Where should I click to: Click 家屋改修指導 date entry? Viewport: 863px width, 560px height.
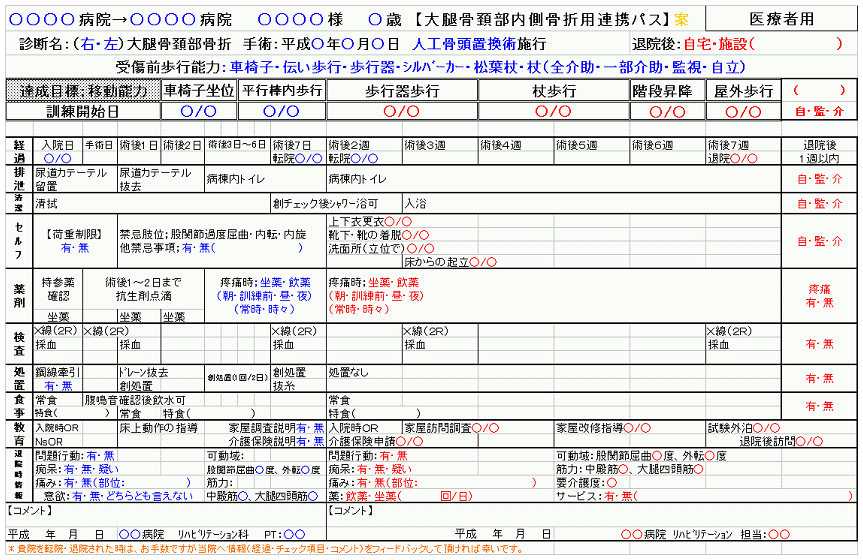click(x=638, y=427)
